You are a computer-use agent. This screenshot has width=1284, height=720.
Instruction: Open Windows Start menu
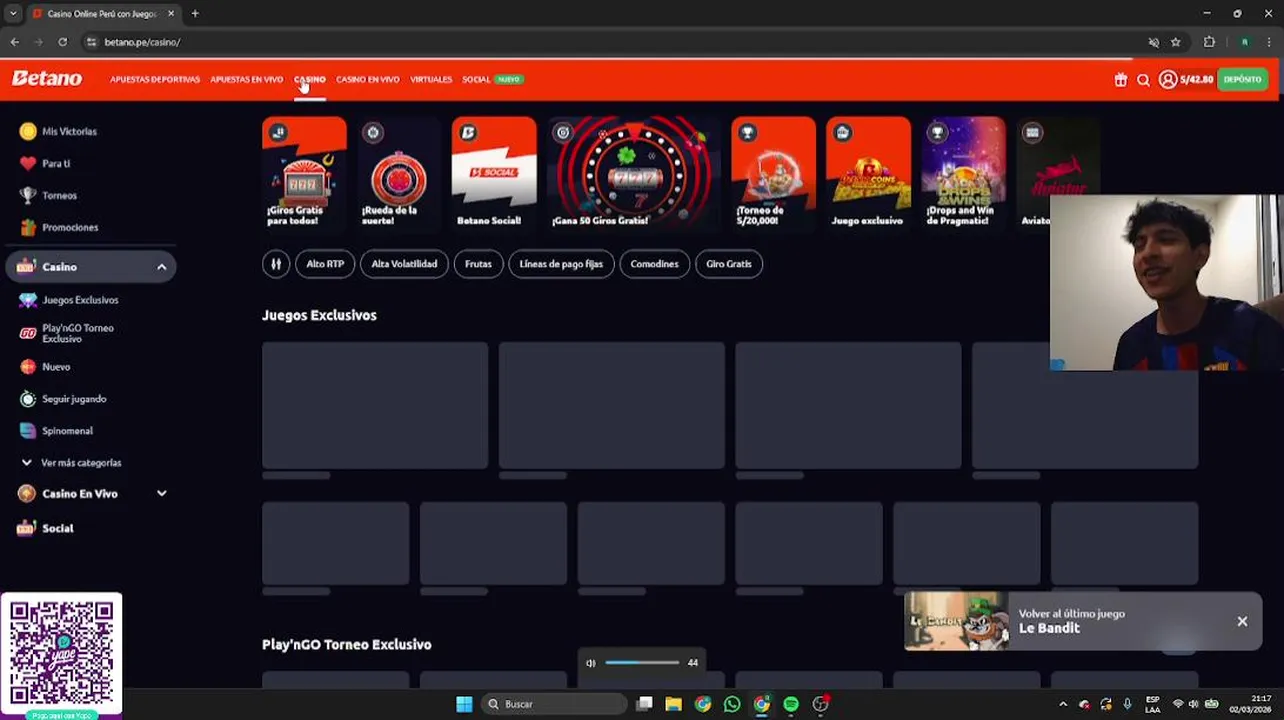464,704
